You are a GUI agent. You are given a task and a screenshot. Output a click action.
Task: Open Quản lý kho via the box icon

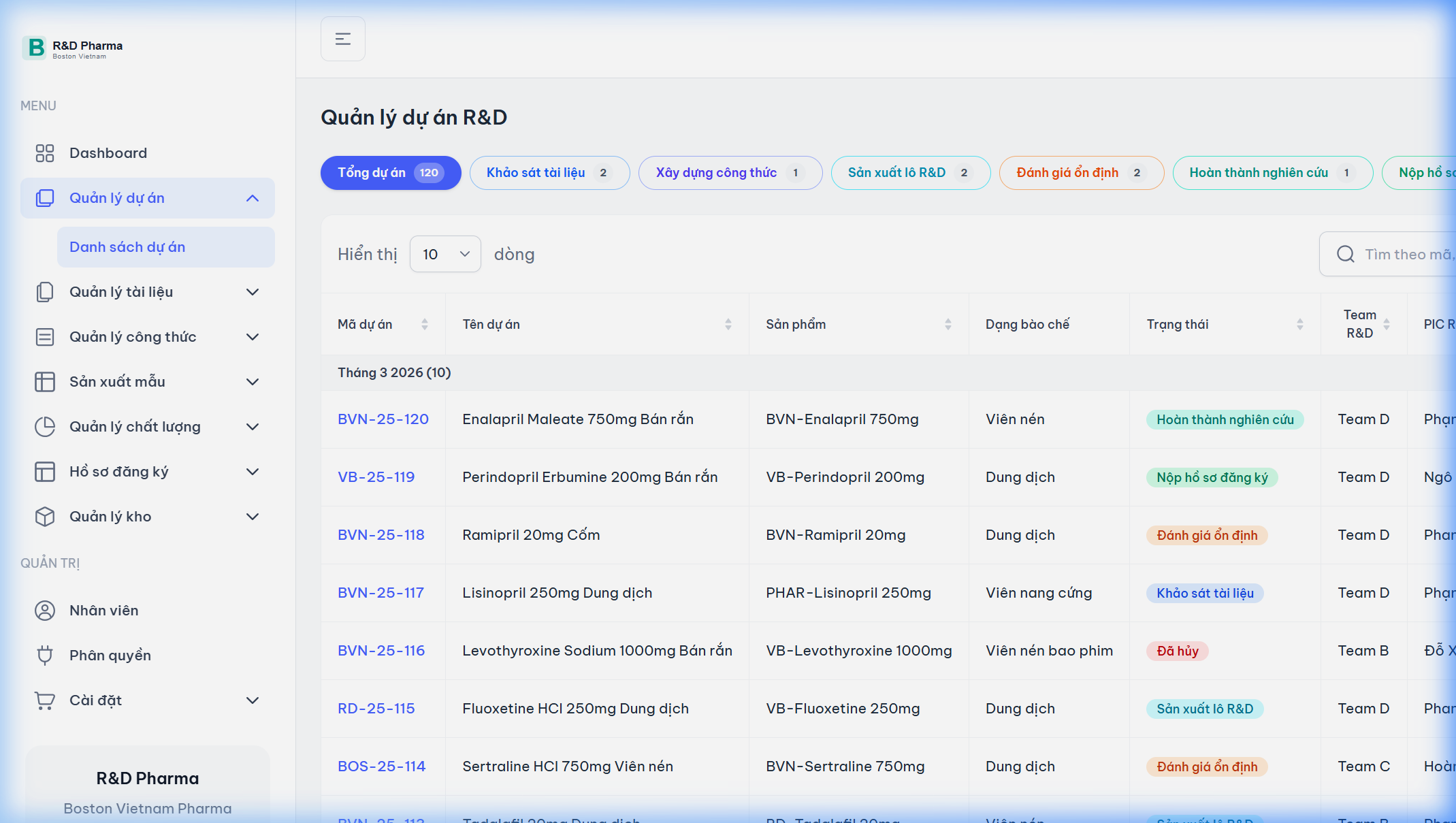(x=45, y=516)
